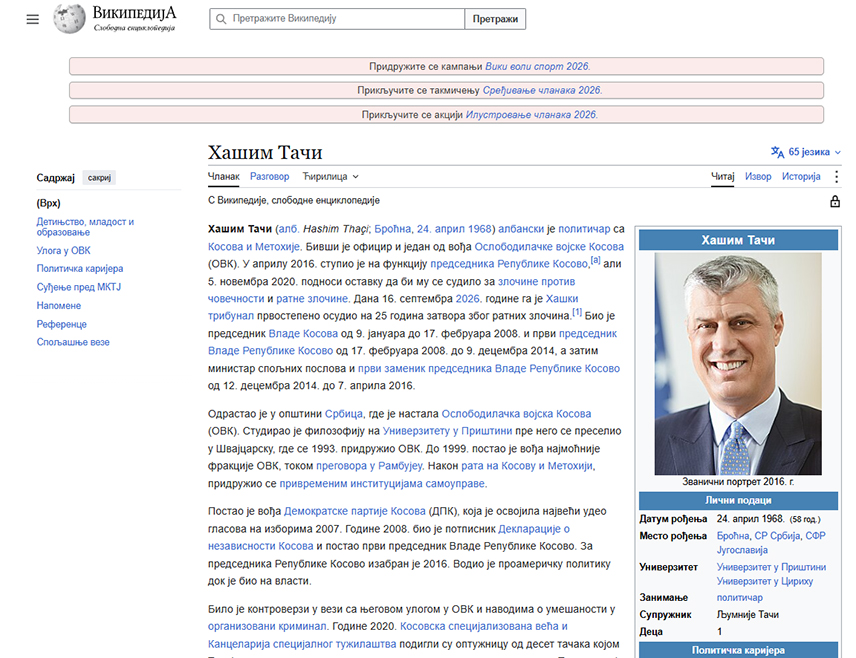Open the Илустровање чланака 2026 link
Screen dimensions: 856x658
coord(531,115)
